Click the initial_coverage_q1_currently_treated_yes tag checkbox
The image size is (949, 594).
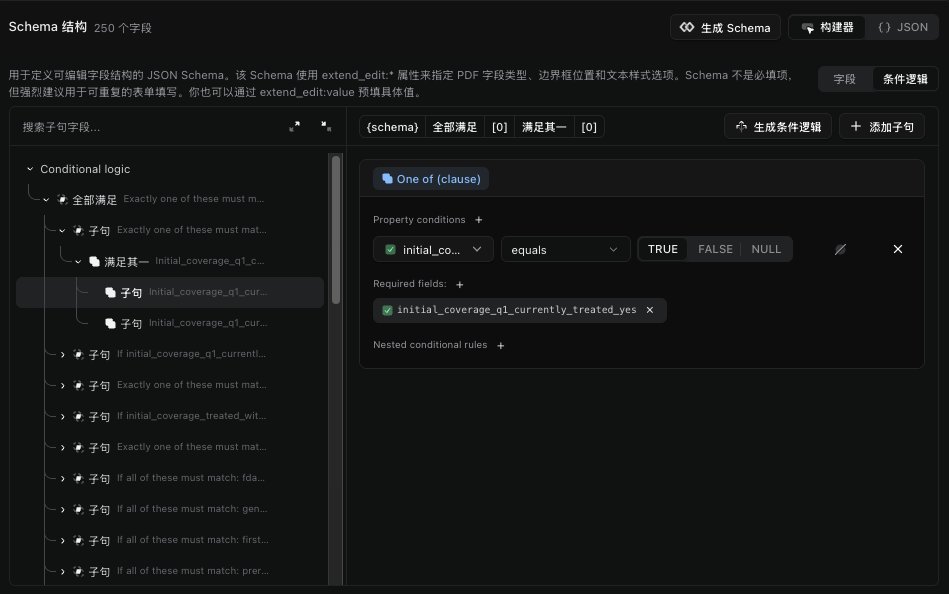[387, 311]
